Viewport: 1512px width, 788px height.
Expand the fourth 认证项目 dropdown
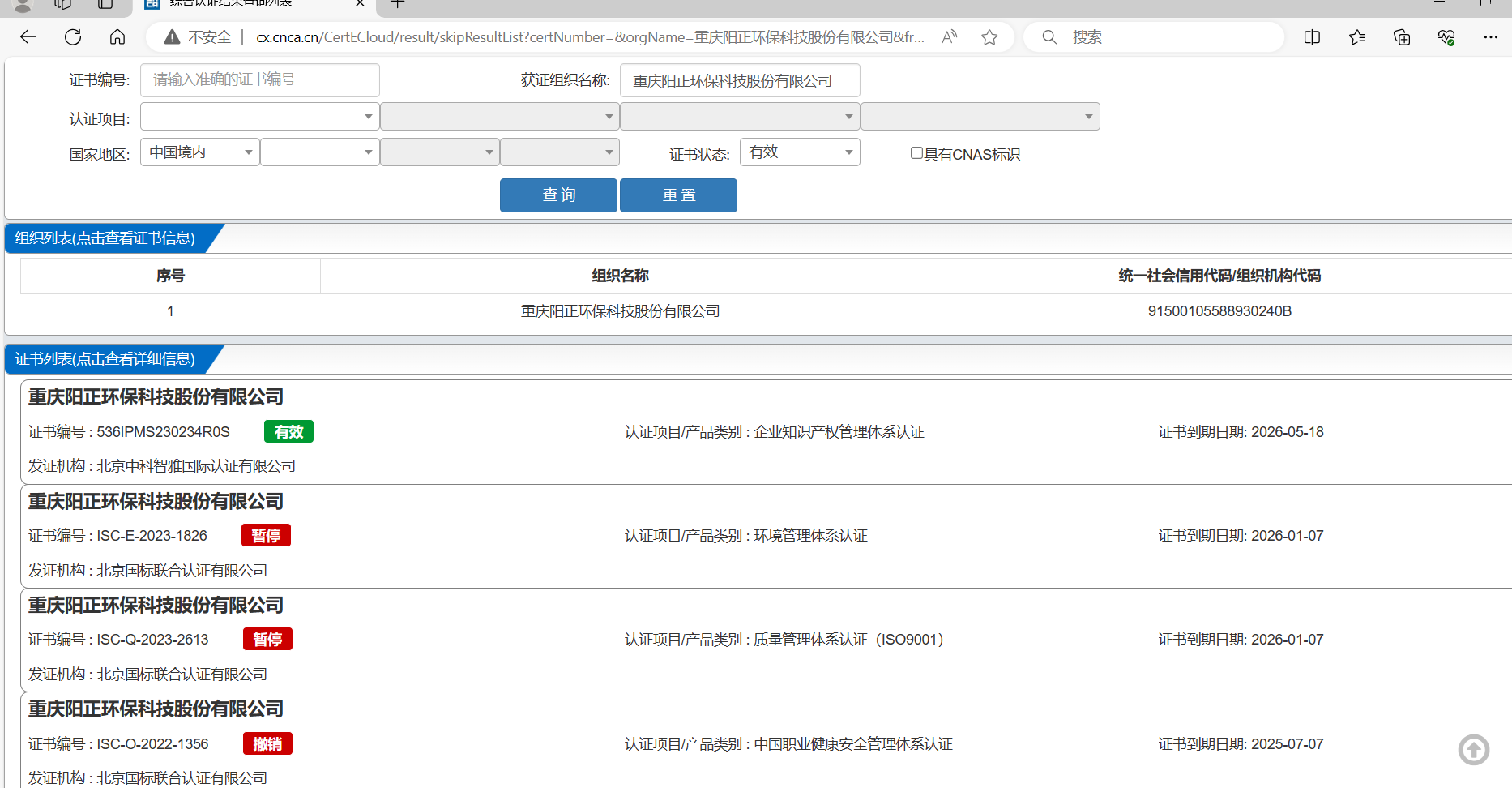[x=980, y=117]
